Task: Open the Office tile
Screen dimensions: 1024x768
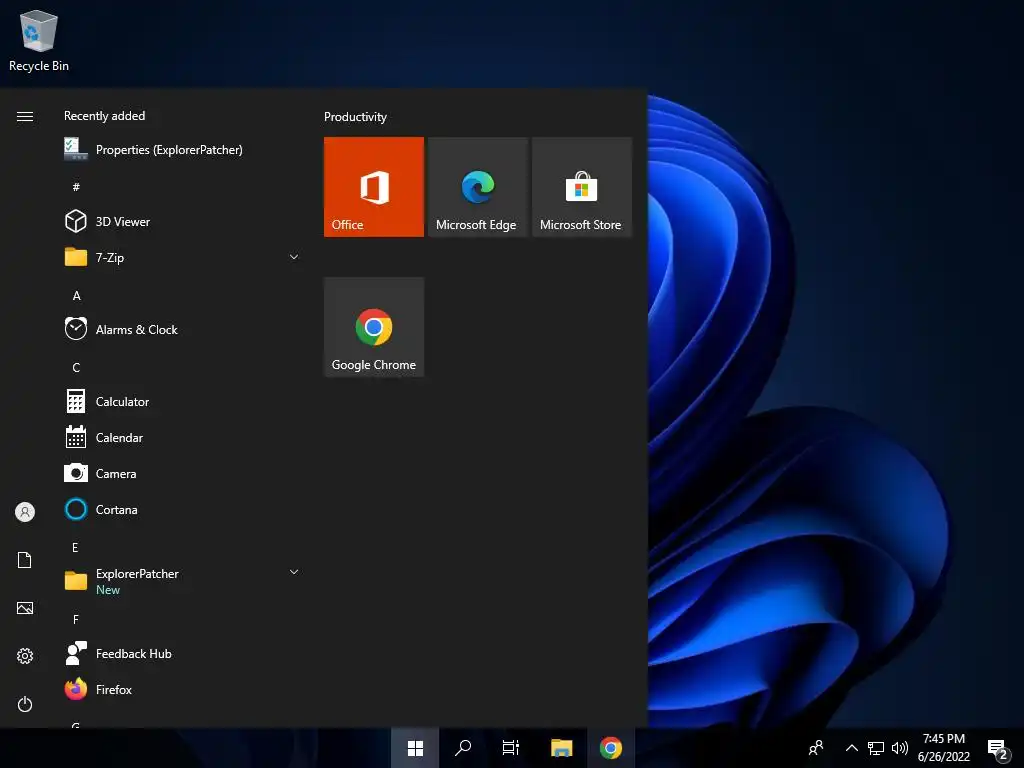Action: coord(374,187)
